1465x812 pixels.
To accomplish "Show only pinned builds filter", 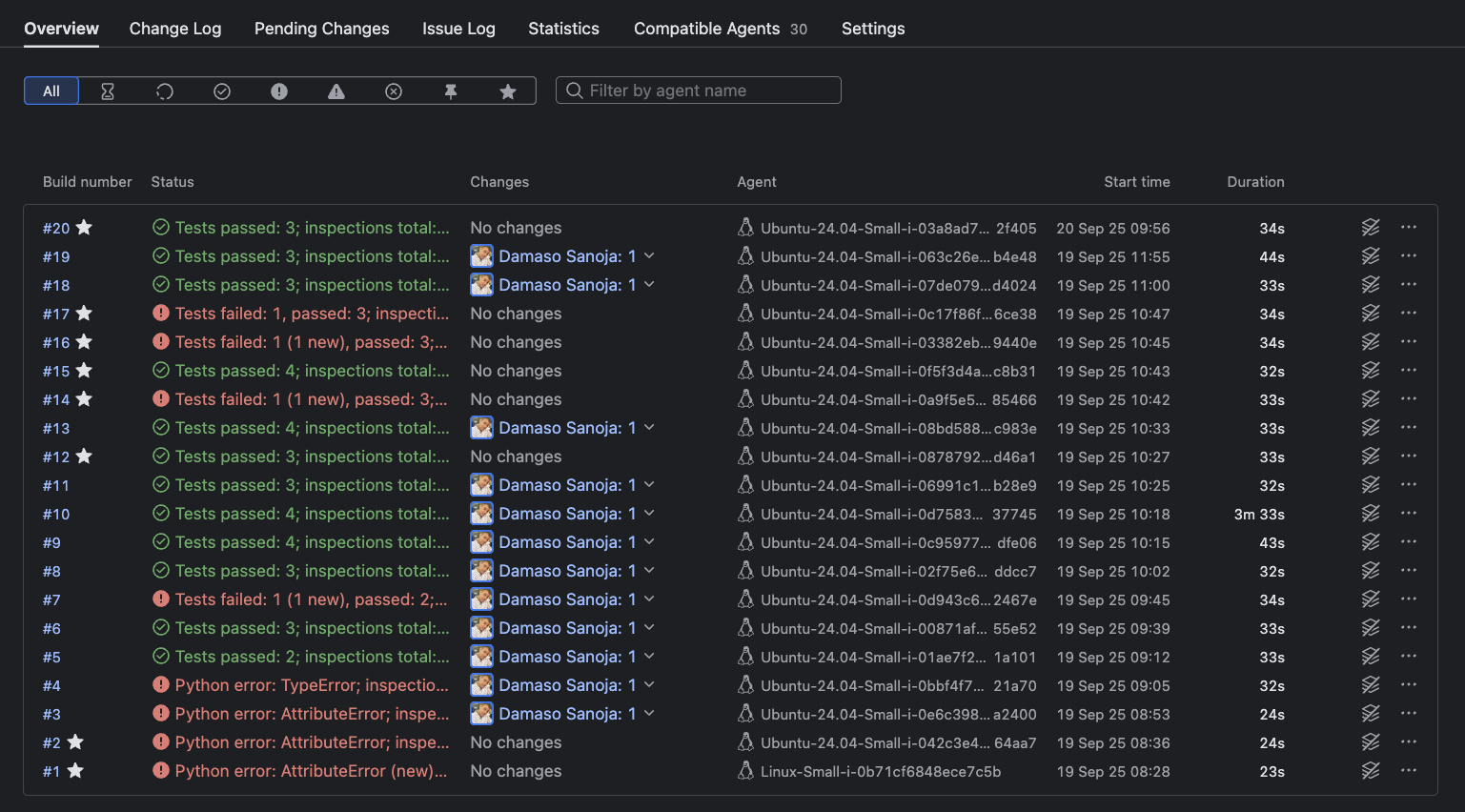I will 451,91.
